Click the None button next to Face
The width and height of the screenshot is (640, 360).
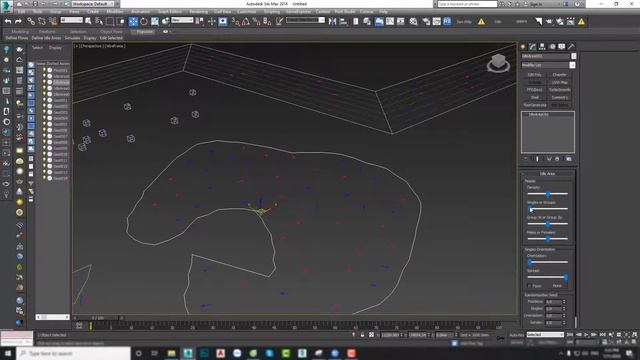tap(557, 286)
